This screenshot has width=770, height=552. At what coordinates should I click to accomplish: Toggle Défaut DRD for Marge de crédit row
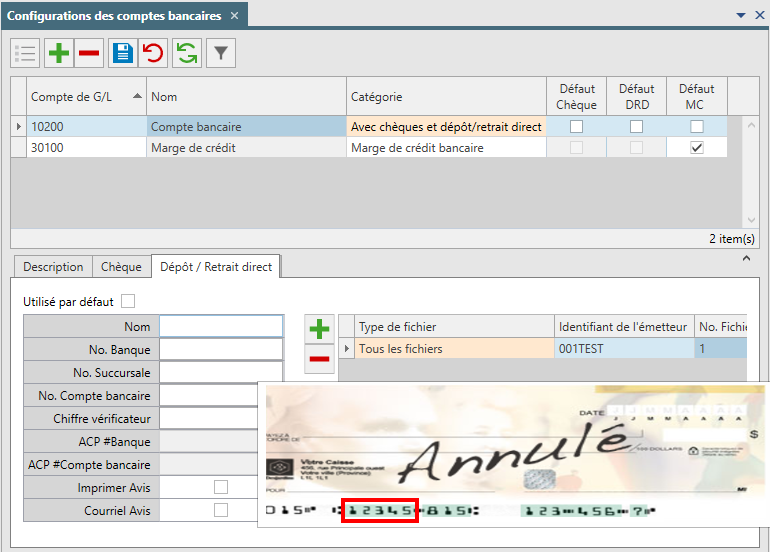636,147
